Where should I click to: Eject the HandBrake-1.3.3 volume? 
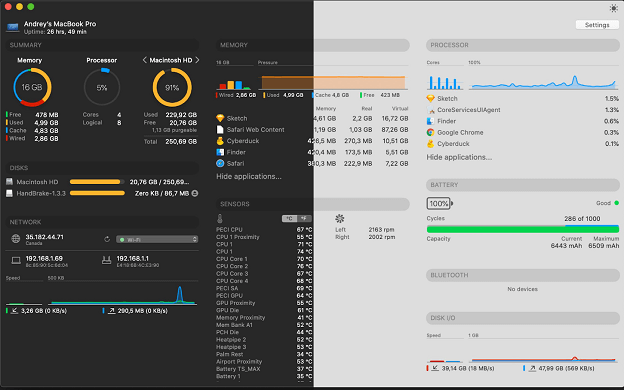[195, 193]
